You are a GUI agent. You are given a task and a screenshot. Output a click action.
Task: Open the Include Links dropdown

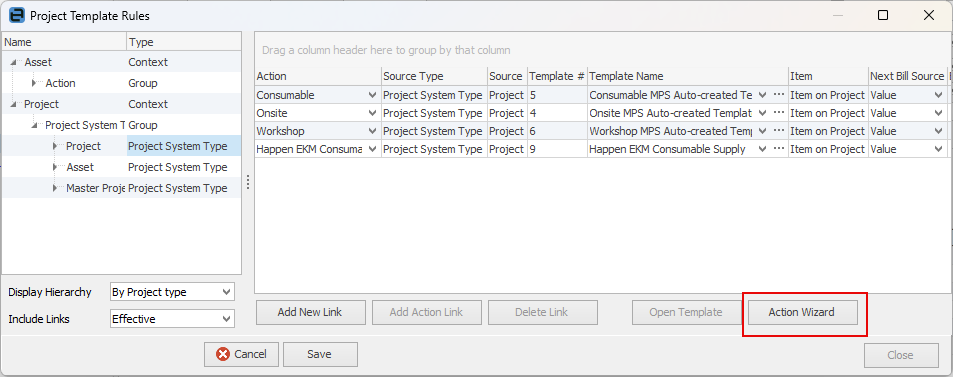(x=227, y=319)
